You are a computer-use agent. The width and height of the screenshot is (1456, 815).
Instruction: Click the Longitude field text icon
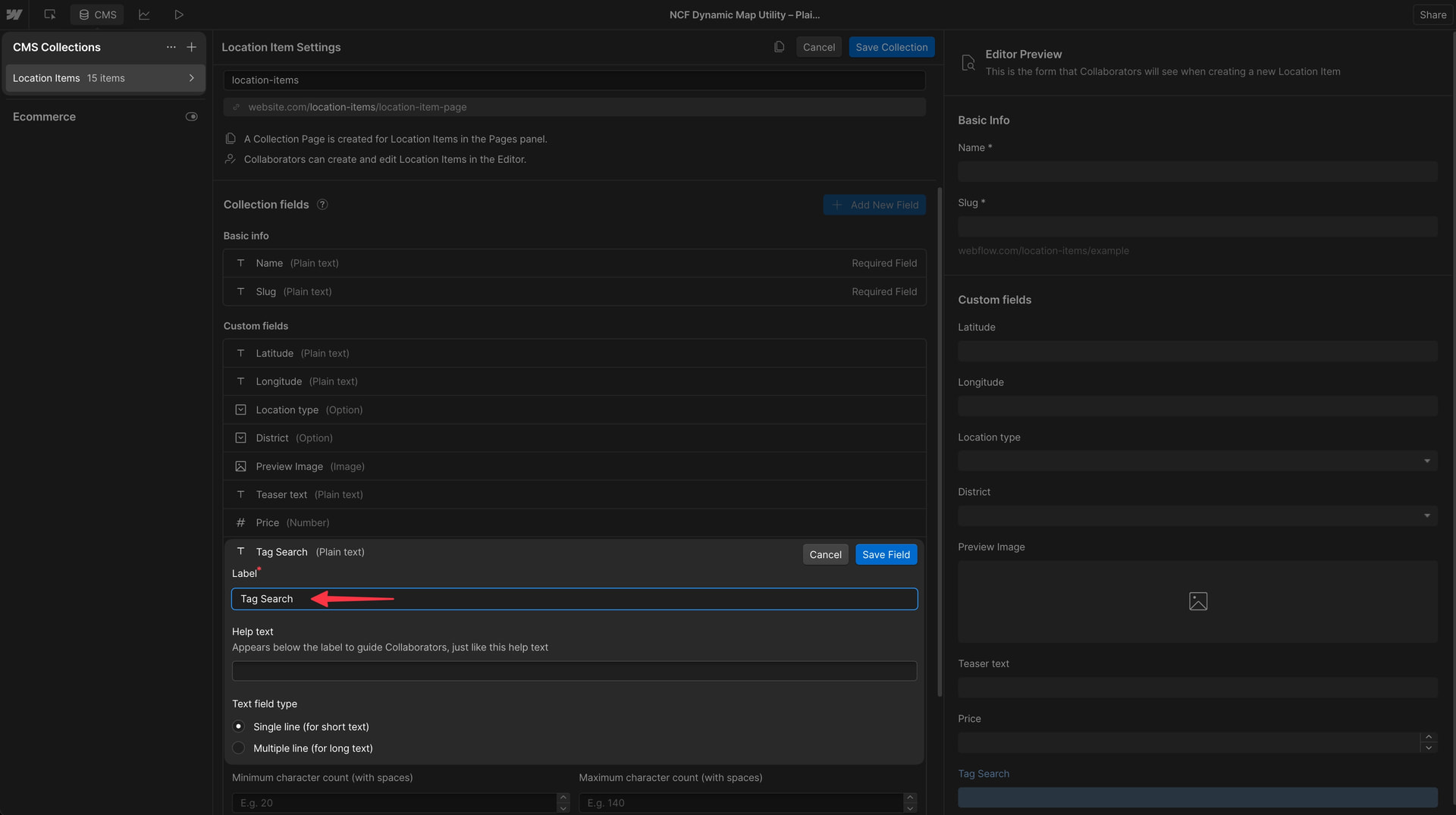pos(240,381)
